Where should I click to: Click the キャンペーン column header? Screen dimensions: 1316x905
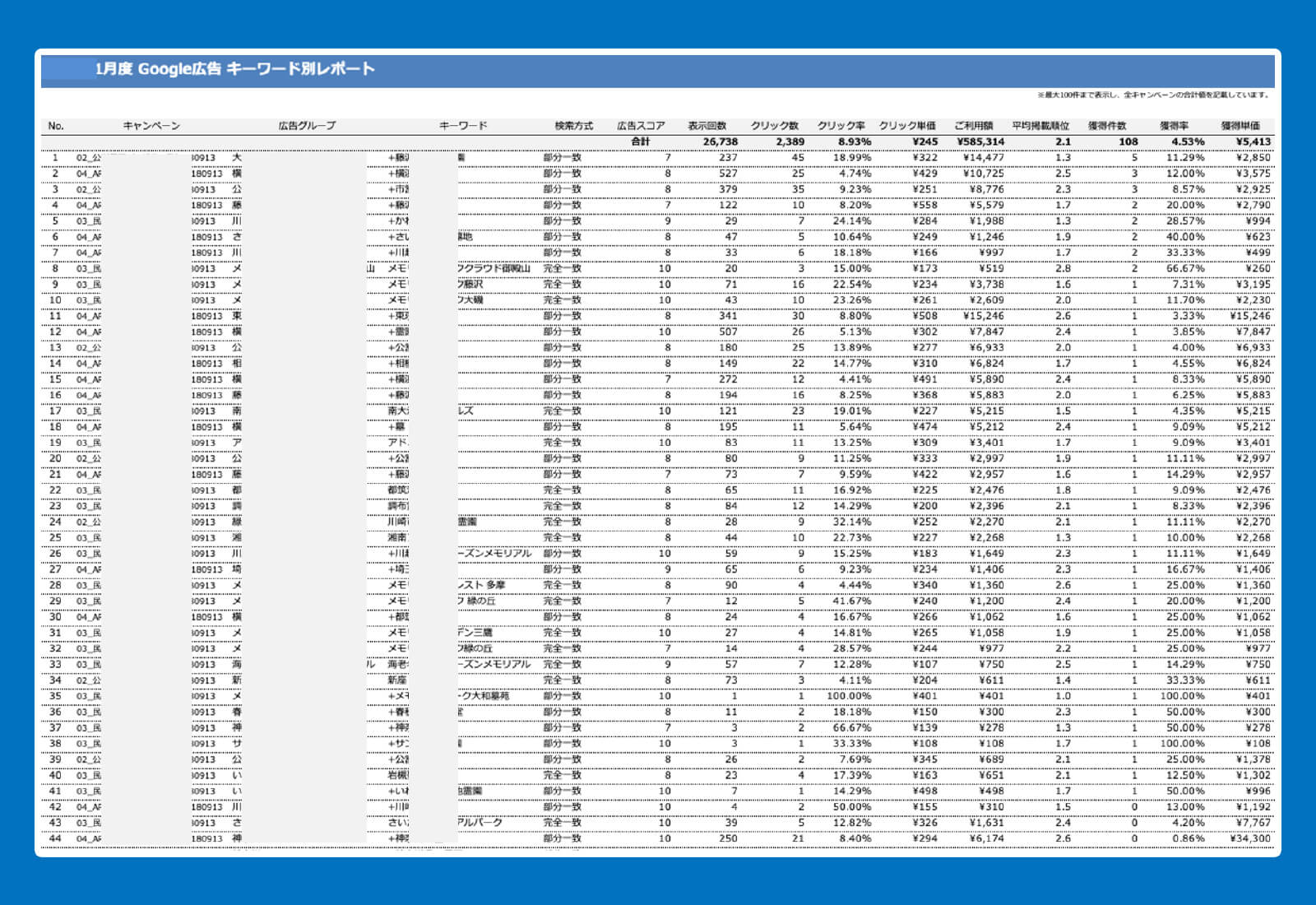pos(151,126)
